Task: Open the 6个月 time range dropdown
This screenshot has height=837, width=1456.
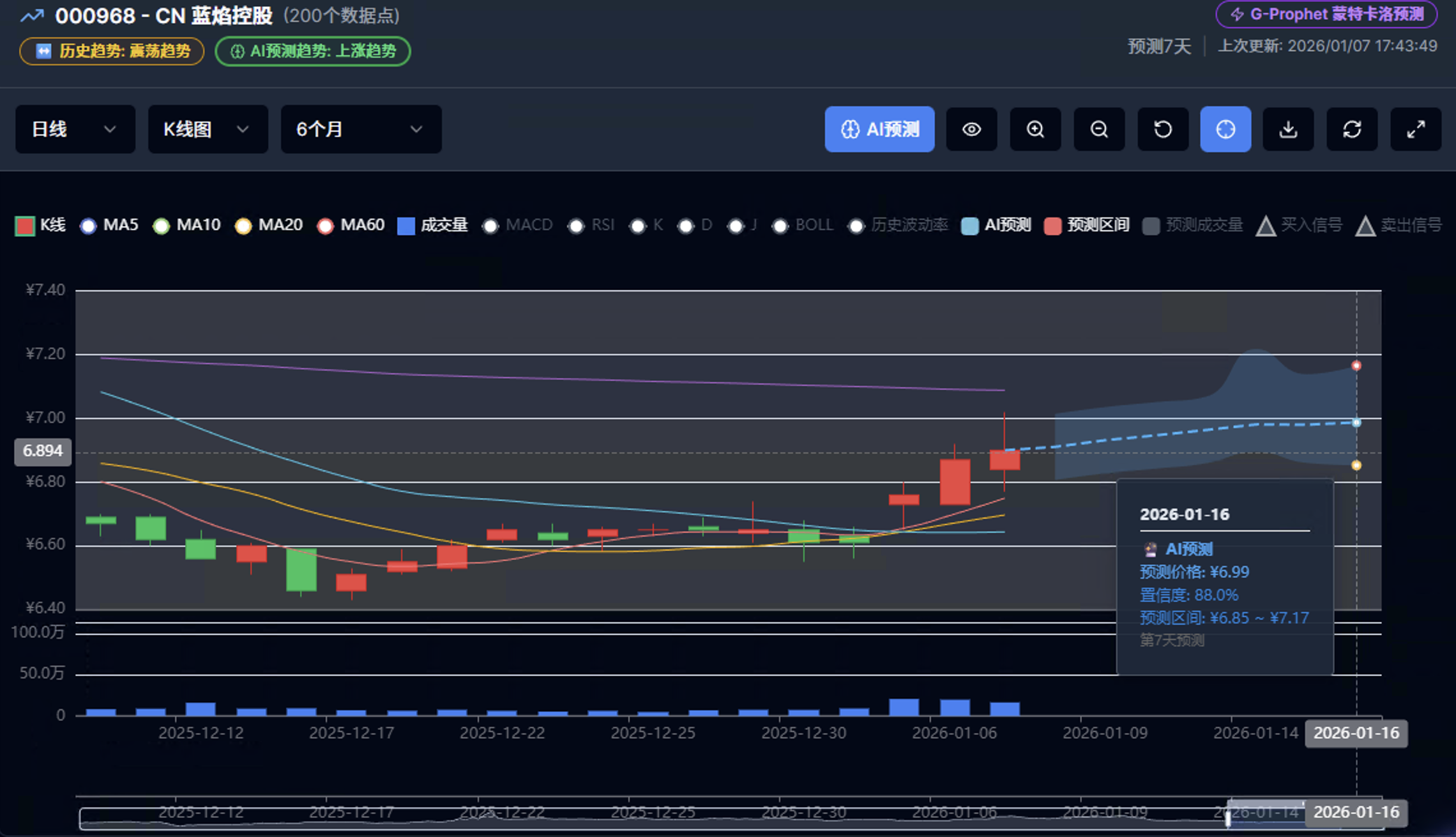Action: (x=361, y=129)
